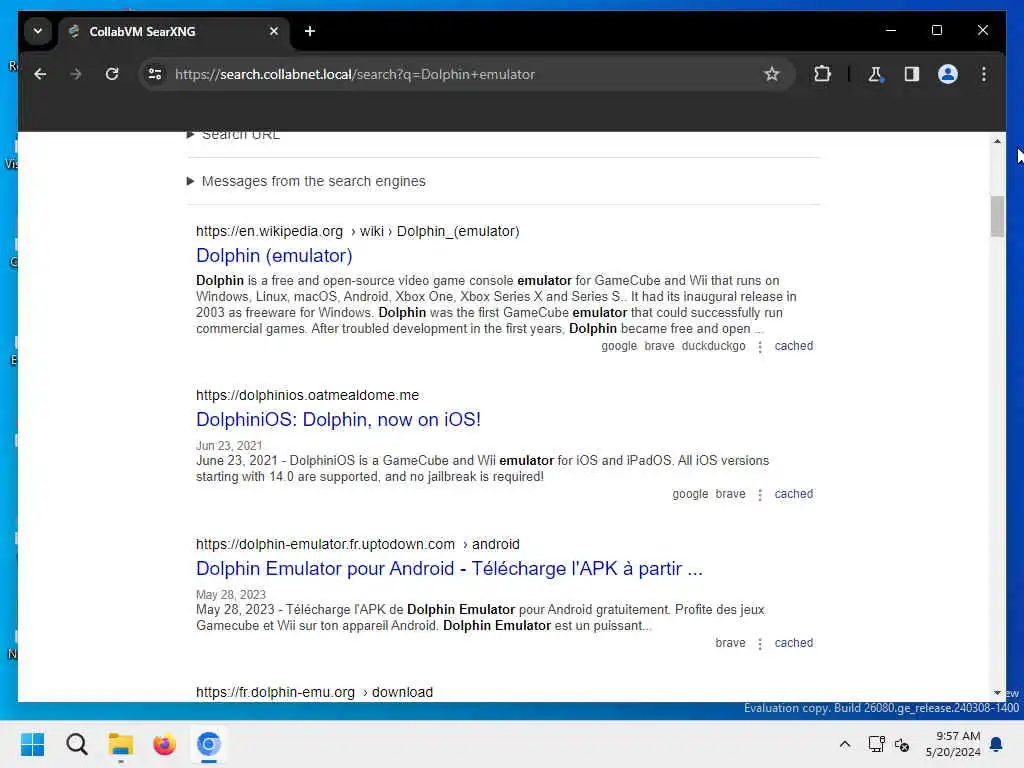Click the scrollbar down arrow
Image resolution: width=1024 pixels, height=768 pixels.
(x=997, y=693)
